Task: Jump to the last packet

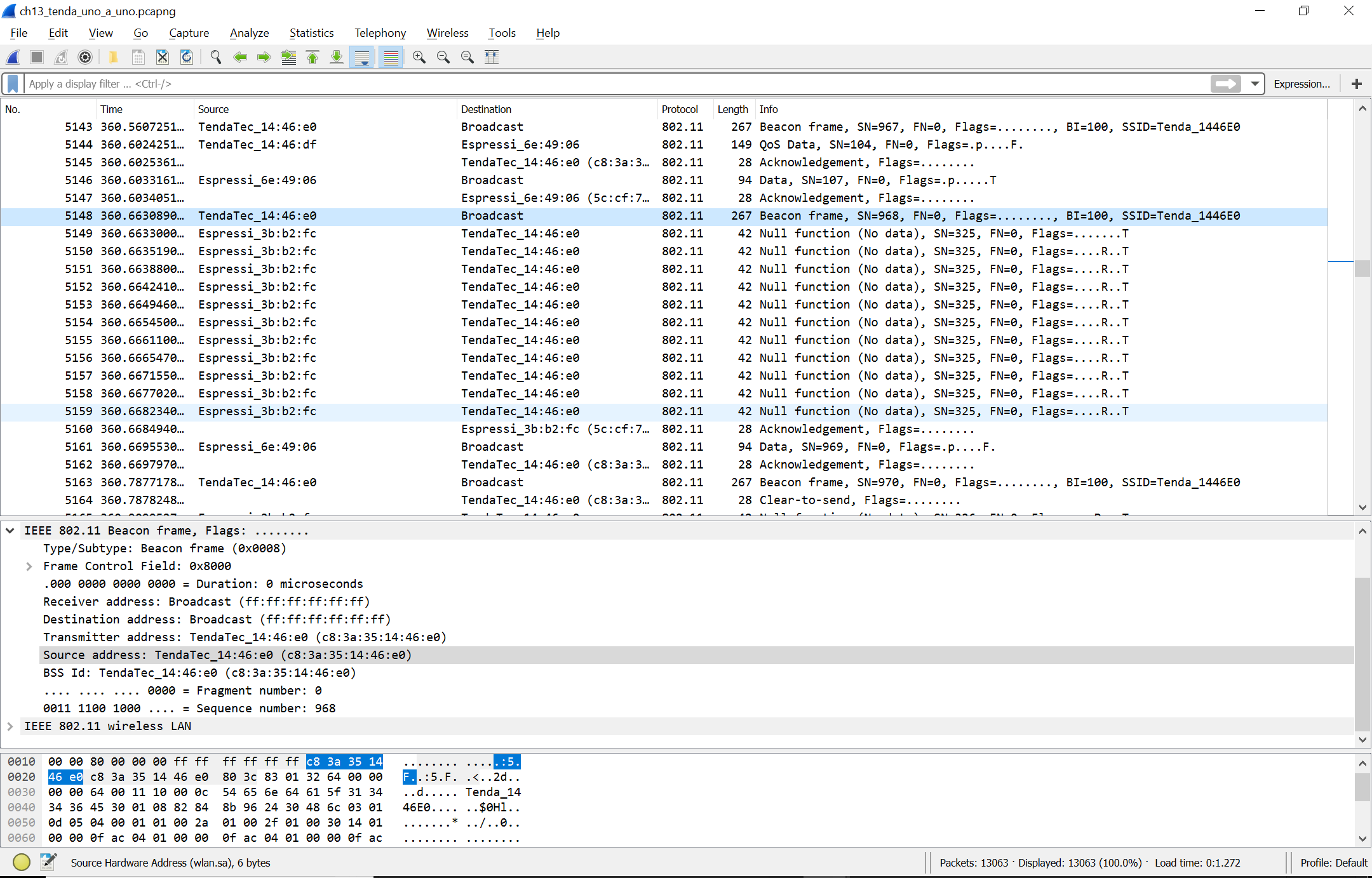Action: tap(336, 57)
